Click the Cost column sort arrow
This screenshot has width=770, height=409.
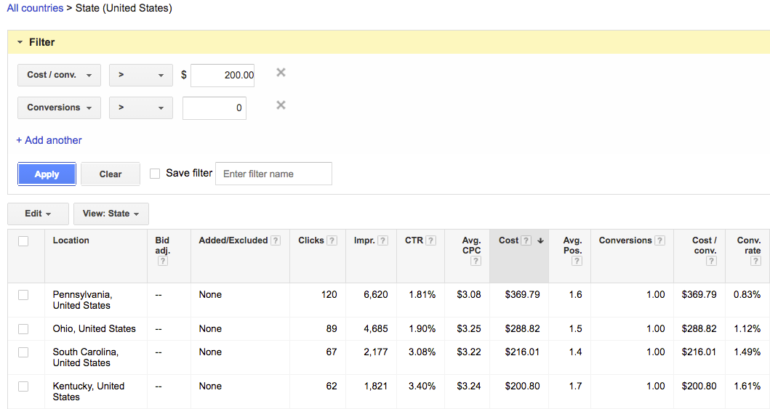click(540, 241)
